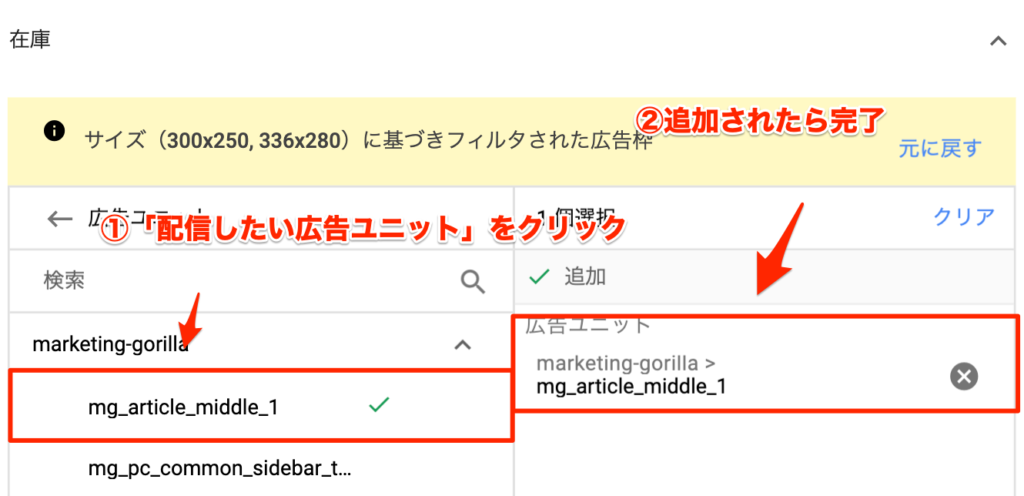Remove mg_article_middle_1 with the X icon
1024x496 pixels.
(964, 377)
